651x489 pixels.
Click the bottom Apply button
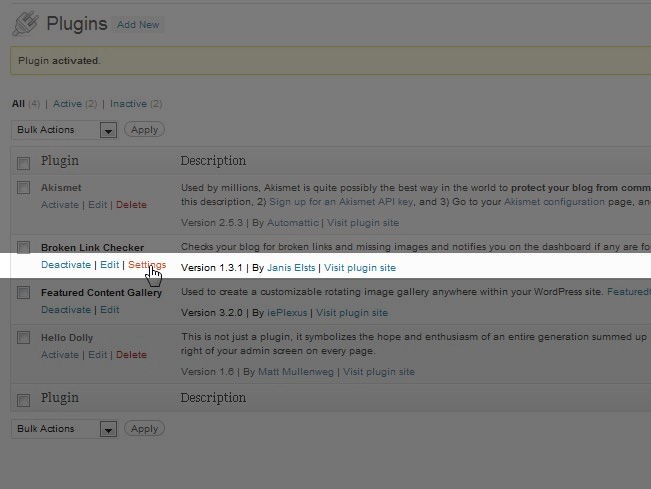tap(144, 428)
